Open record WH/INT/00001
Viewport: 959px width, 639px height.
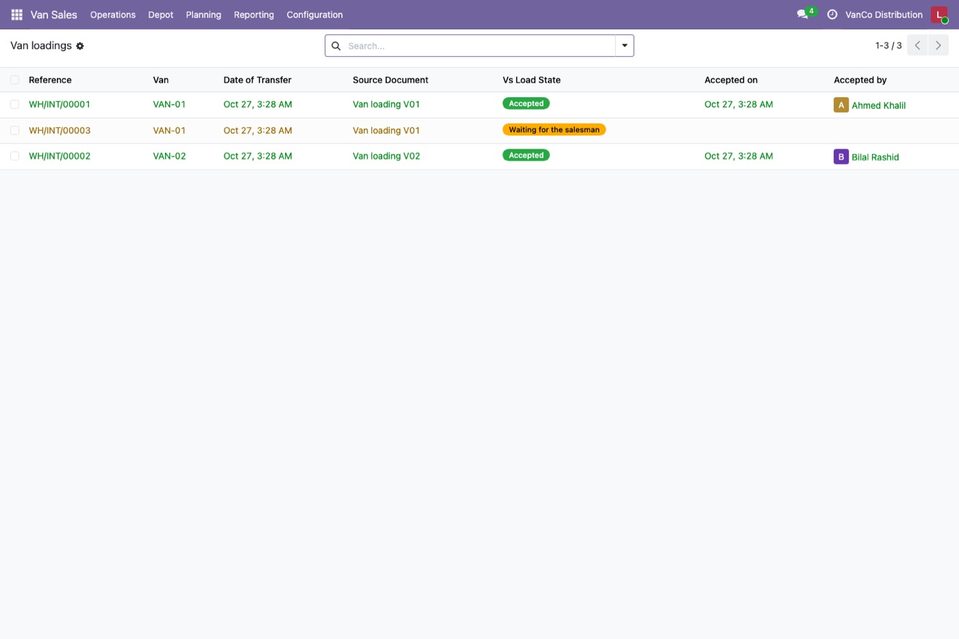(59, 105)
